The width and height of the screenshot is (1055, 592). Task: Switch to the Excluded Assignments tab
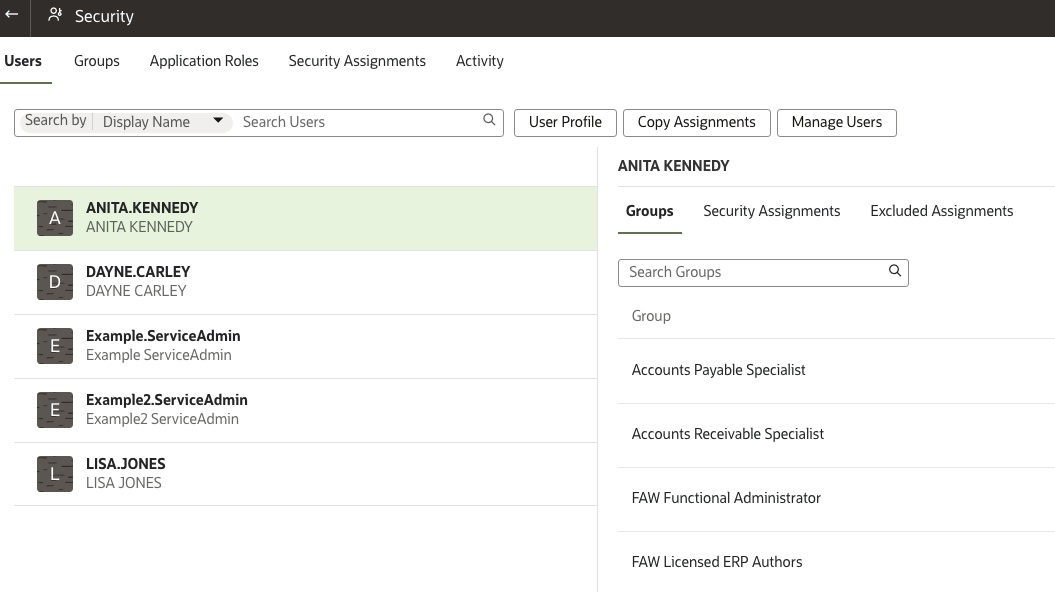coord(941,211)
